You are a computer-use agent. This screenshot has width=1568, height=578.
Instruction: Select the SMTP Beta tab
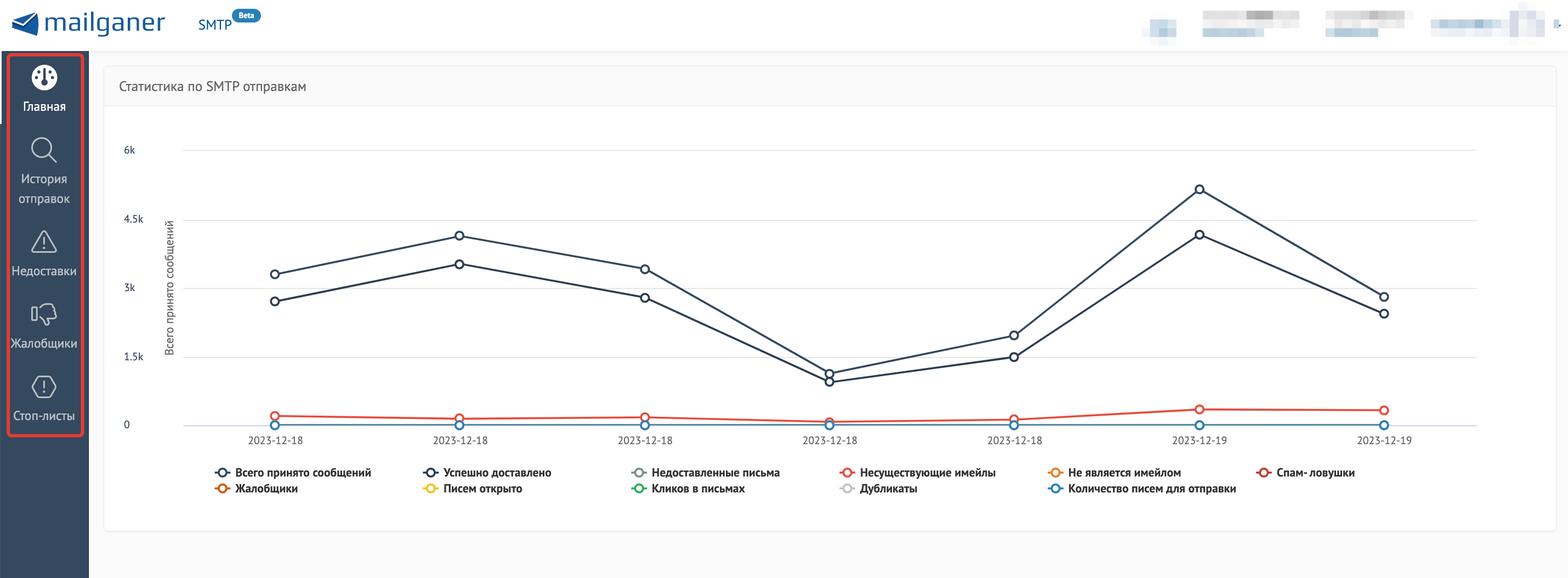[214, 25]
